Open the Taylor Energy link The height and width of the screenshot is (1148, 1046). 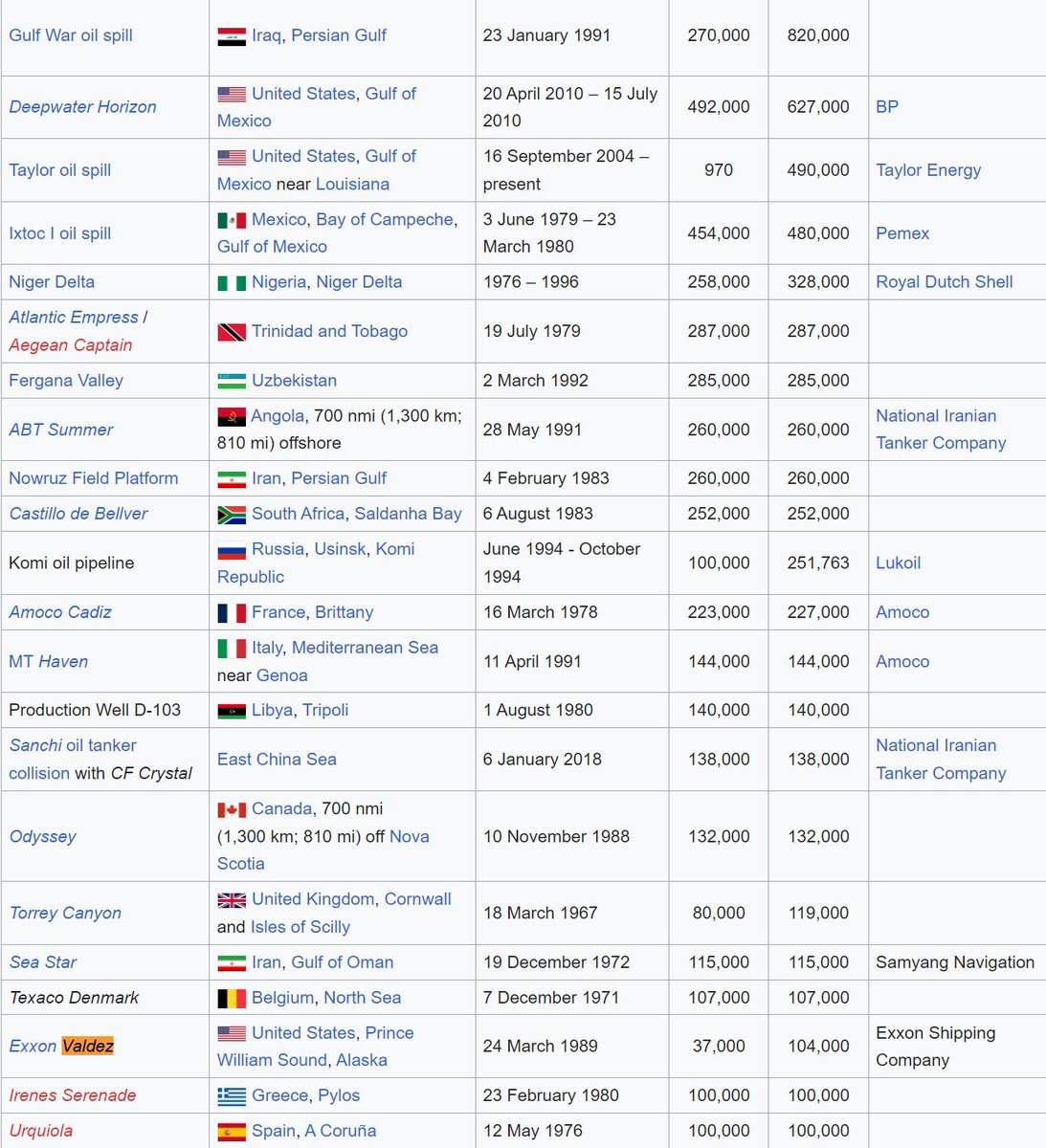pyautogui.click(x=927, y=169)
